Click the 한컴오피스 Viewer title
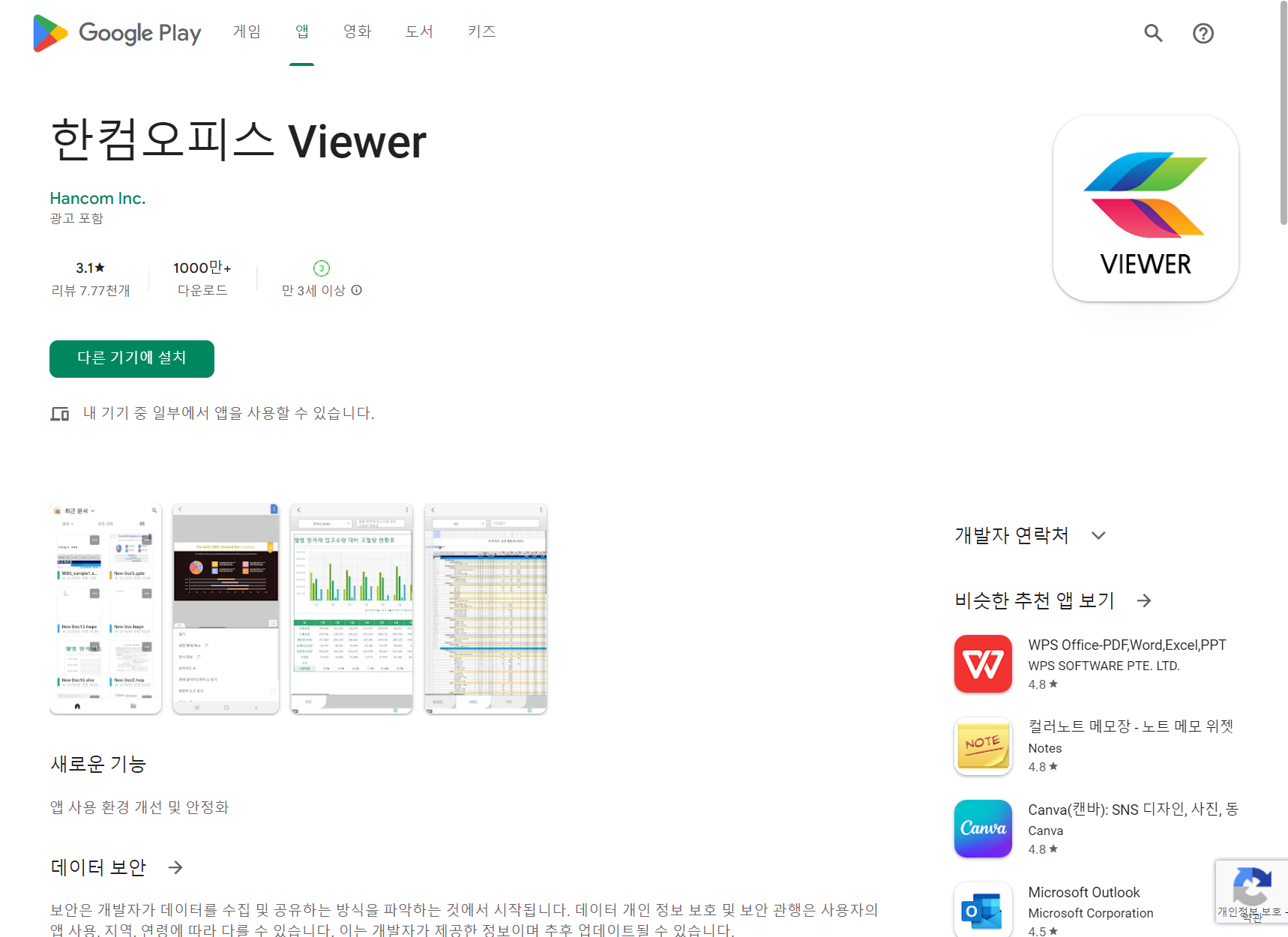Screen dimensions: 1288x937 coord(238,141)
